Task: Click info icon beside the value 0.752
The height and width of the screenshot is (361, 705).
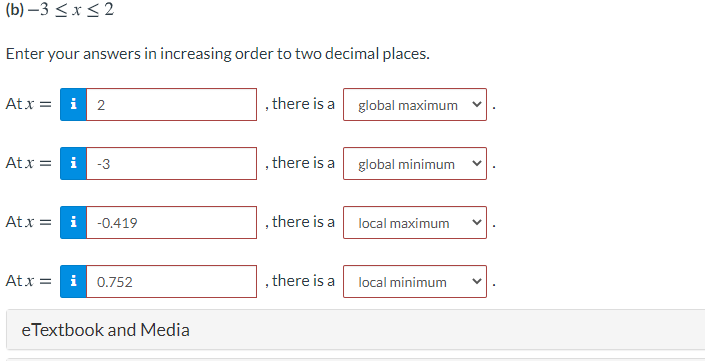Action: (x=73, y=281)
